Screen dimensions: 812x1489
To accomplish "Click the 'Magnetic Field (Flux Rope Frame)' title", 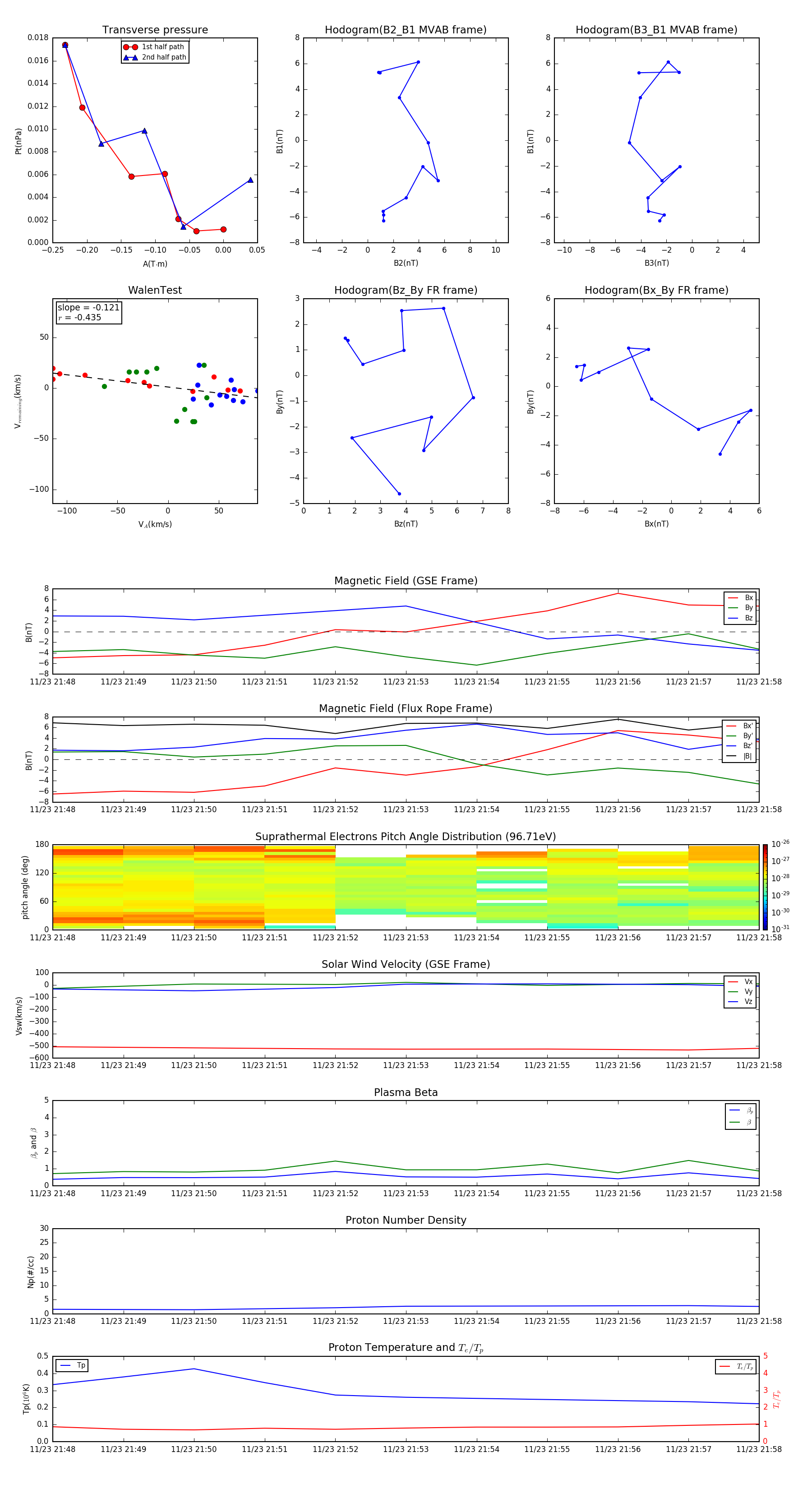I will tap(405, 709).
